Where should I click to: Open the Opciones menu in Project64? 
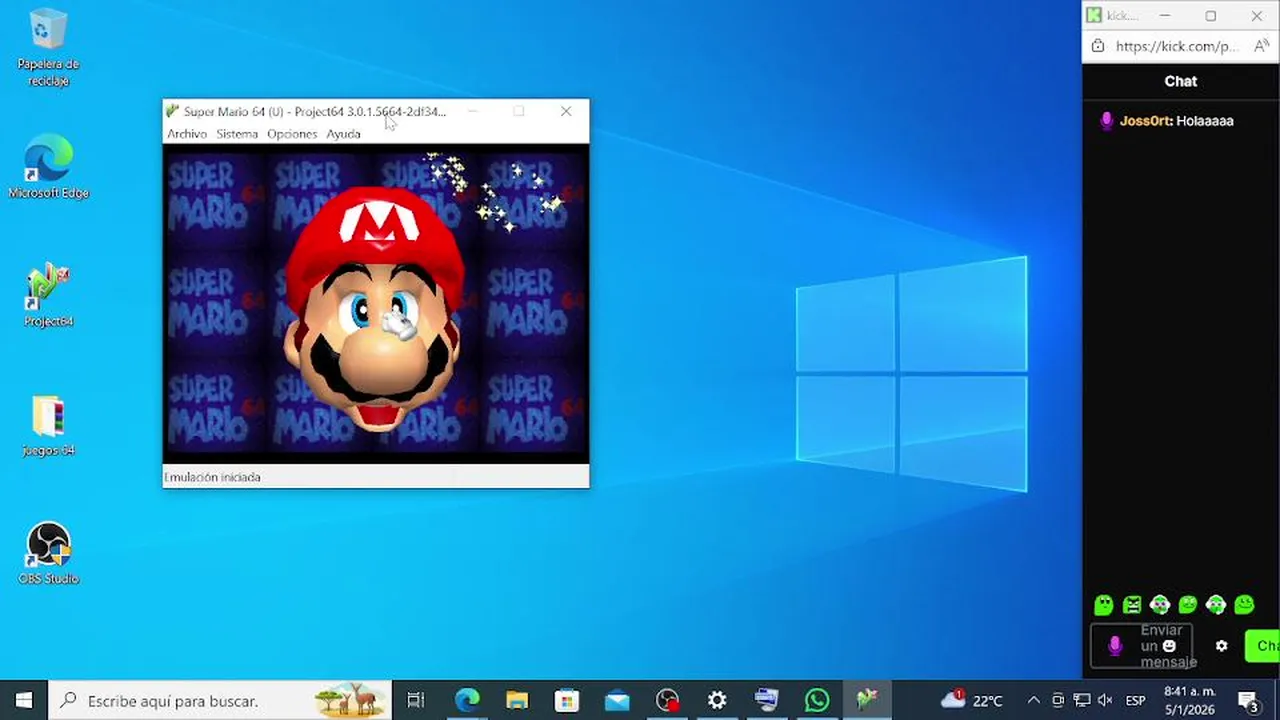pyautogui.click(x=292, y=134)
